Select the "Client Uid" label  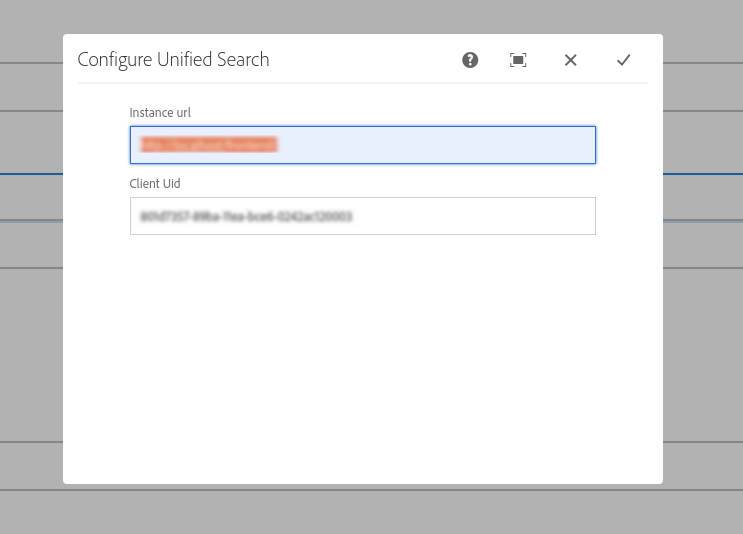tap(154, 184)
